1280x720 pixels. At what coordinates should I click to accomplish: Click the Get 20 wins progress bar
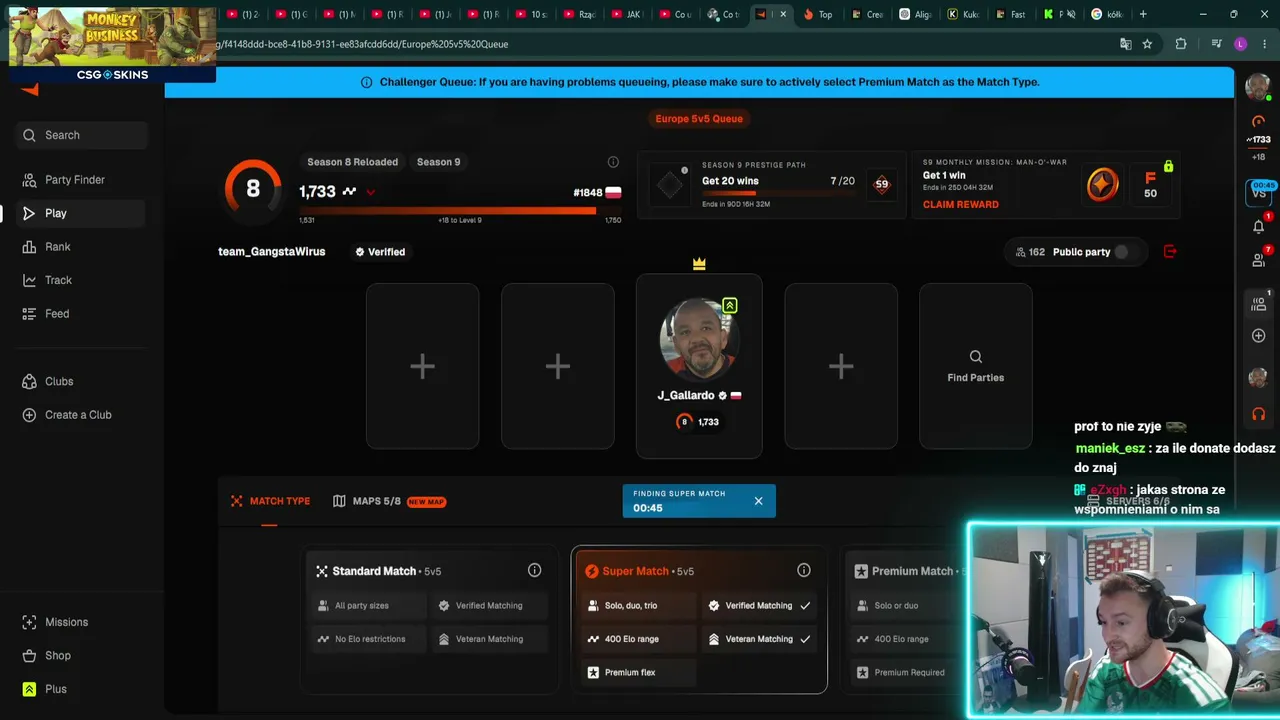778,193
